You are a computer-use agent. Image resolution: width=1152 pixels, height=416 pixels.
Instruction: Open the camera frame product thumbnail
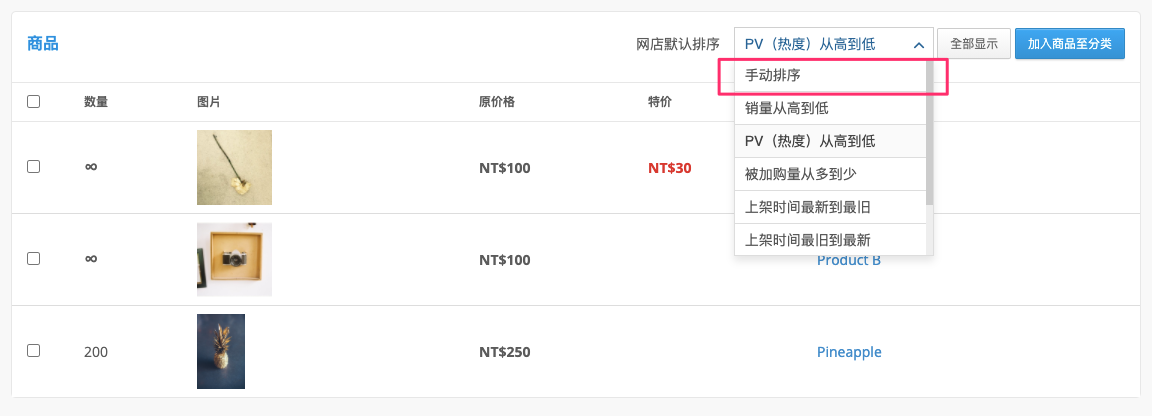pyautogui.click(x=234, y=259)
